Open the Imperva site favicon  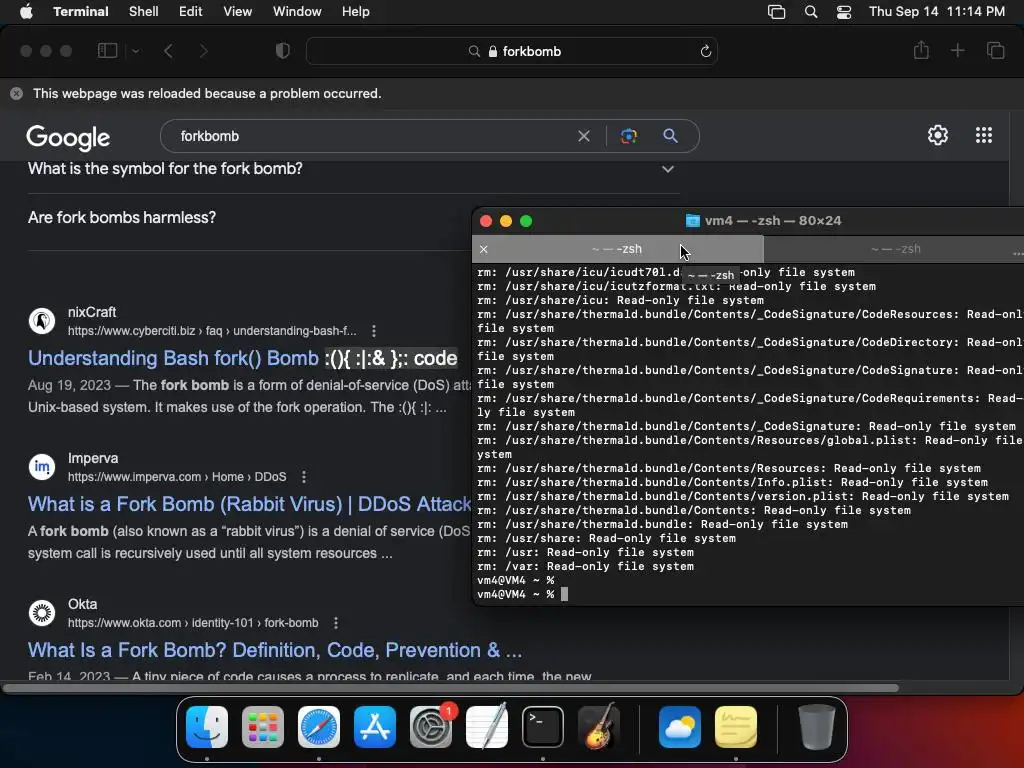[x=42, y=467]
